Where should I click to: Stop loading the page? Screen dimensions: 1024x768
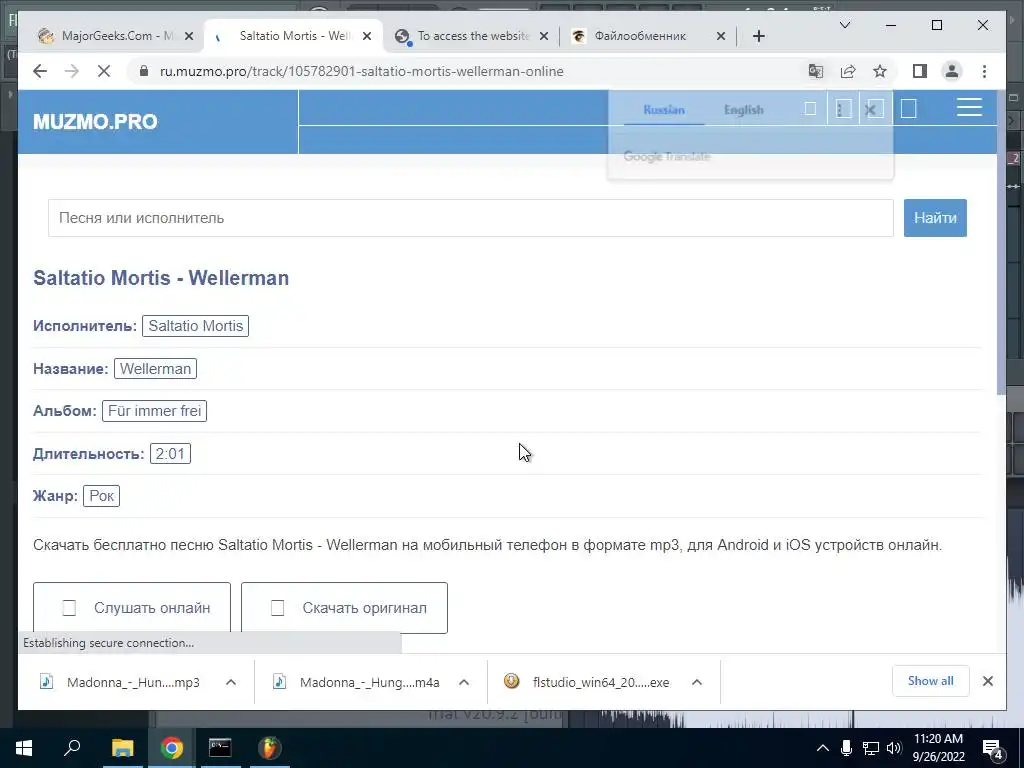tap(104, 71)
